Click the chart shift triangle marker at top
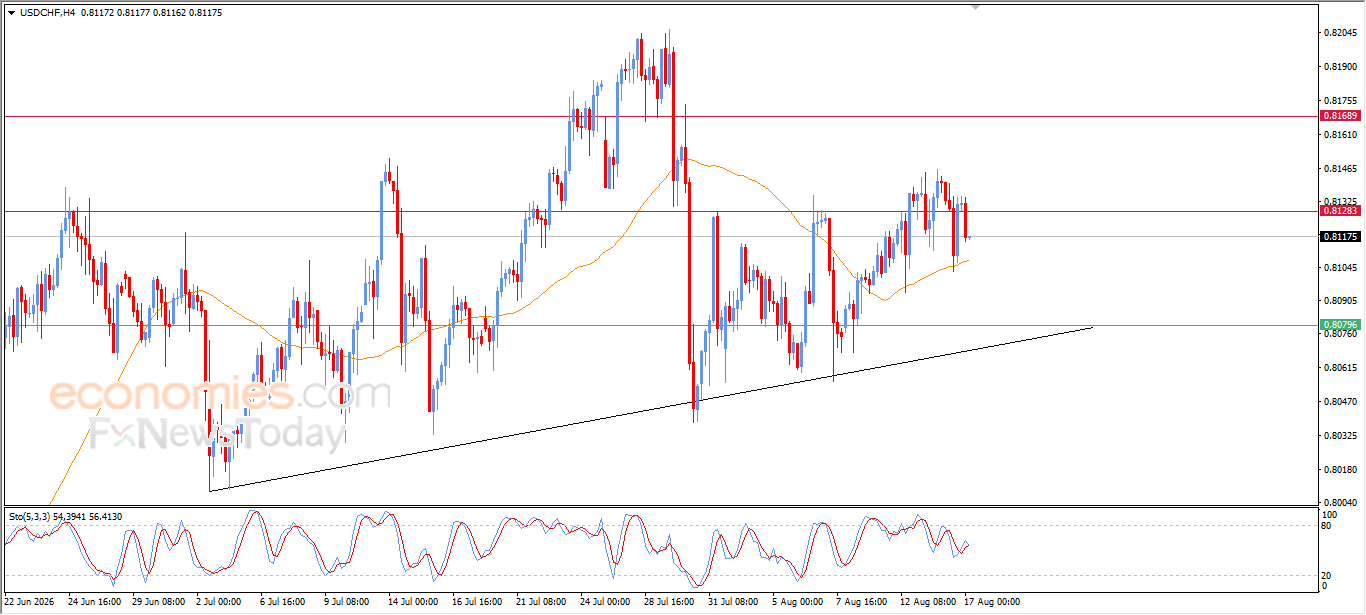Image resolution: width=1366 pixels, height=615 pixels. pyautogui.click(x=977, y=7)
